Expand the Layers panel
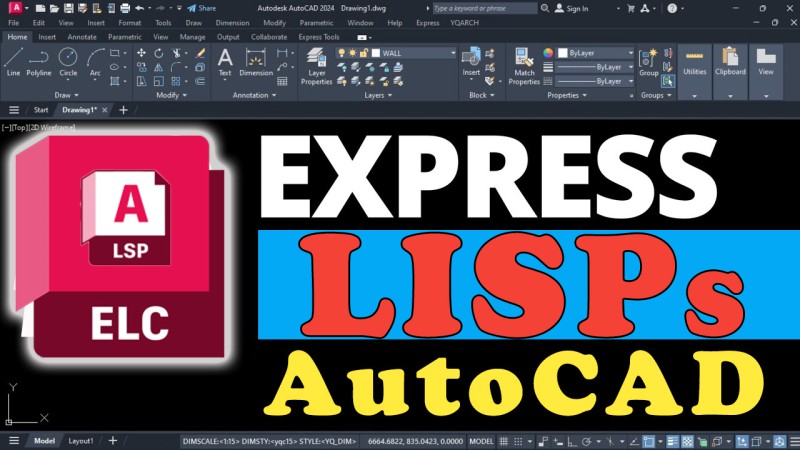800x450 pixels. click(x=378, y=95)
